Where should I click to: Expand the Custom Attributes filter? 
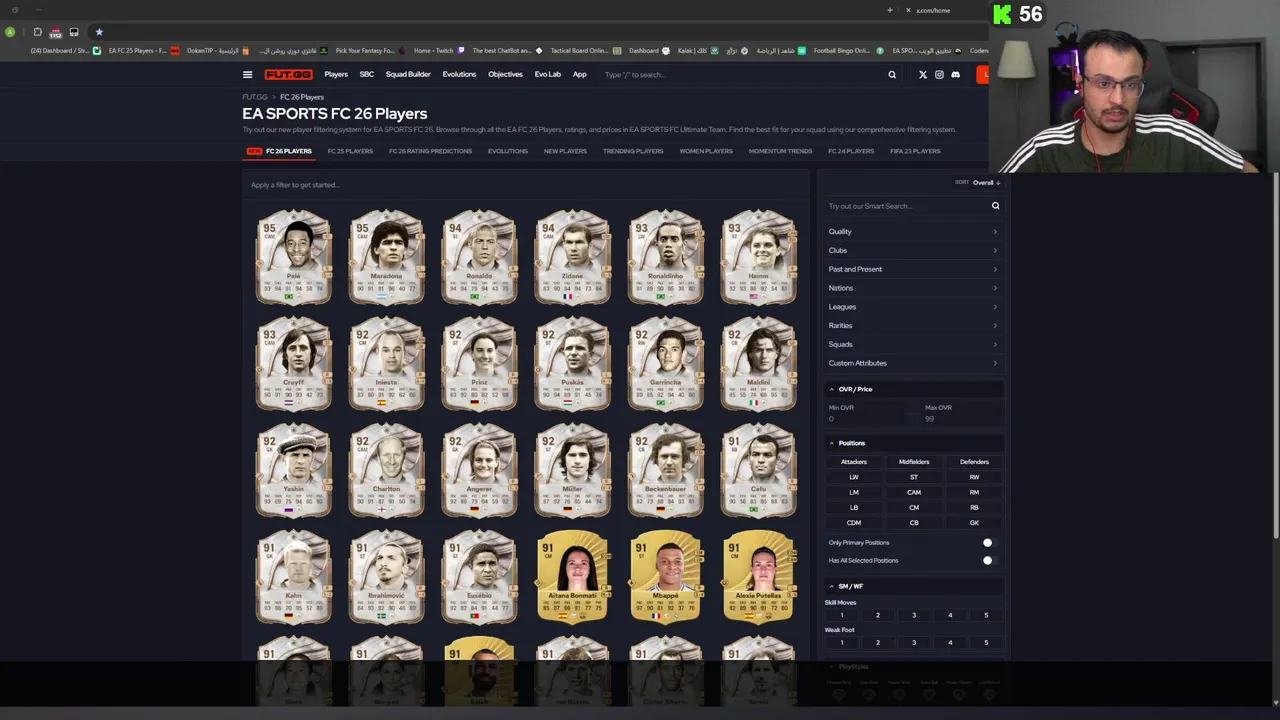913,363
